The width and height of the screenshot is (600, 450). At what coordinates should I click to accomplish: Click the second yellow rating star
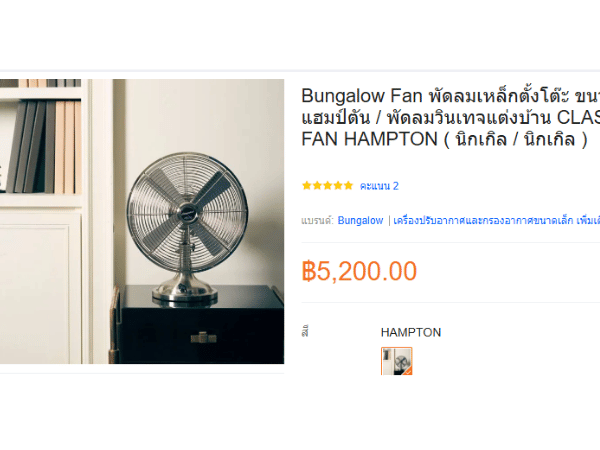[317, 186]
